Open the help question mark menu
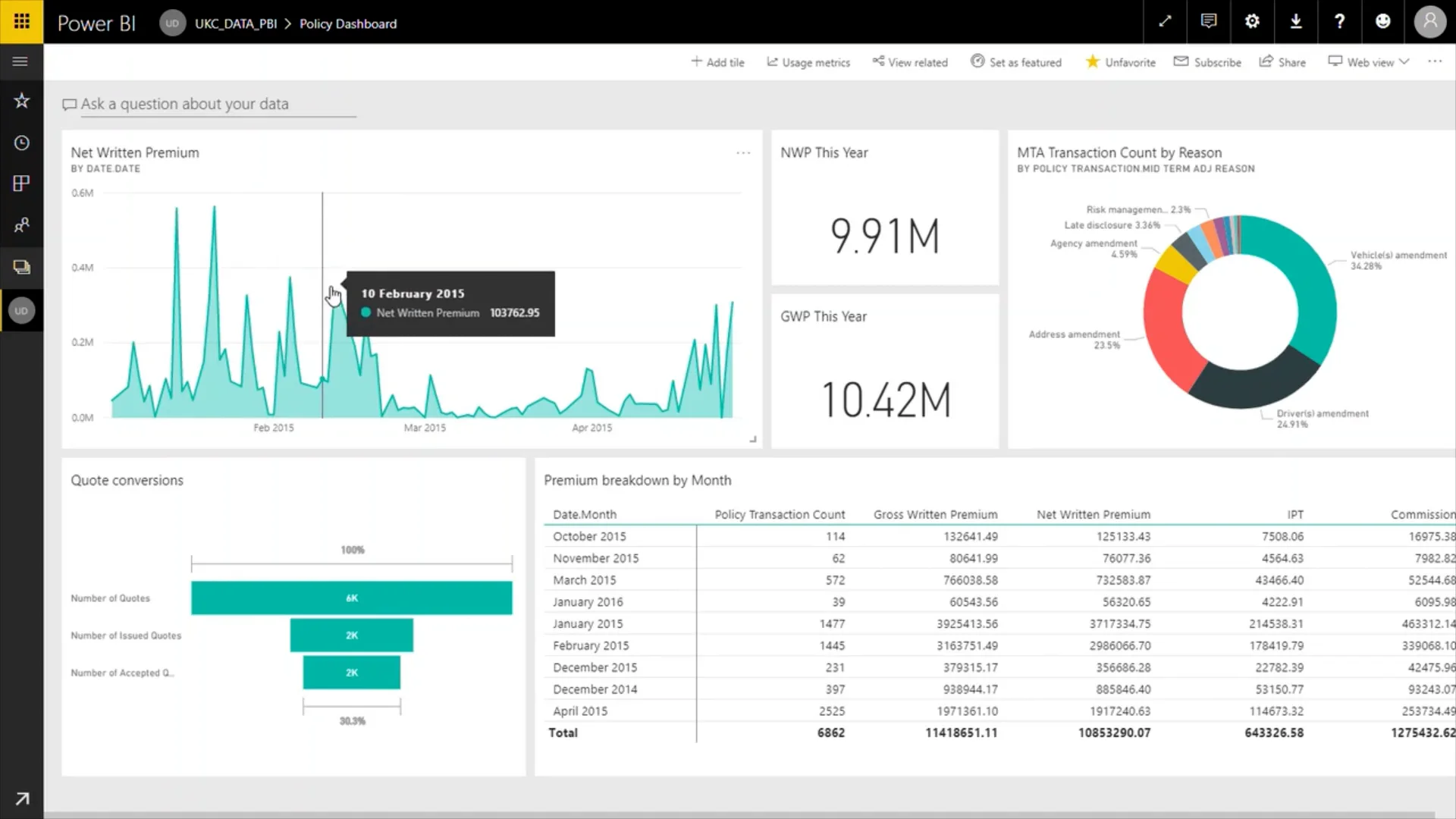1456x819 pixels. [x=1339, y=21]
